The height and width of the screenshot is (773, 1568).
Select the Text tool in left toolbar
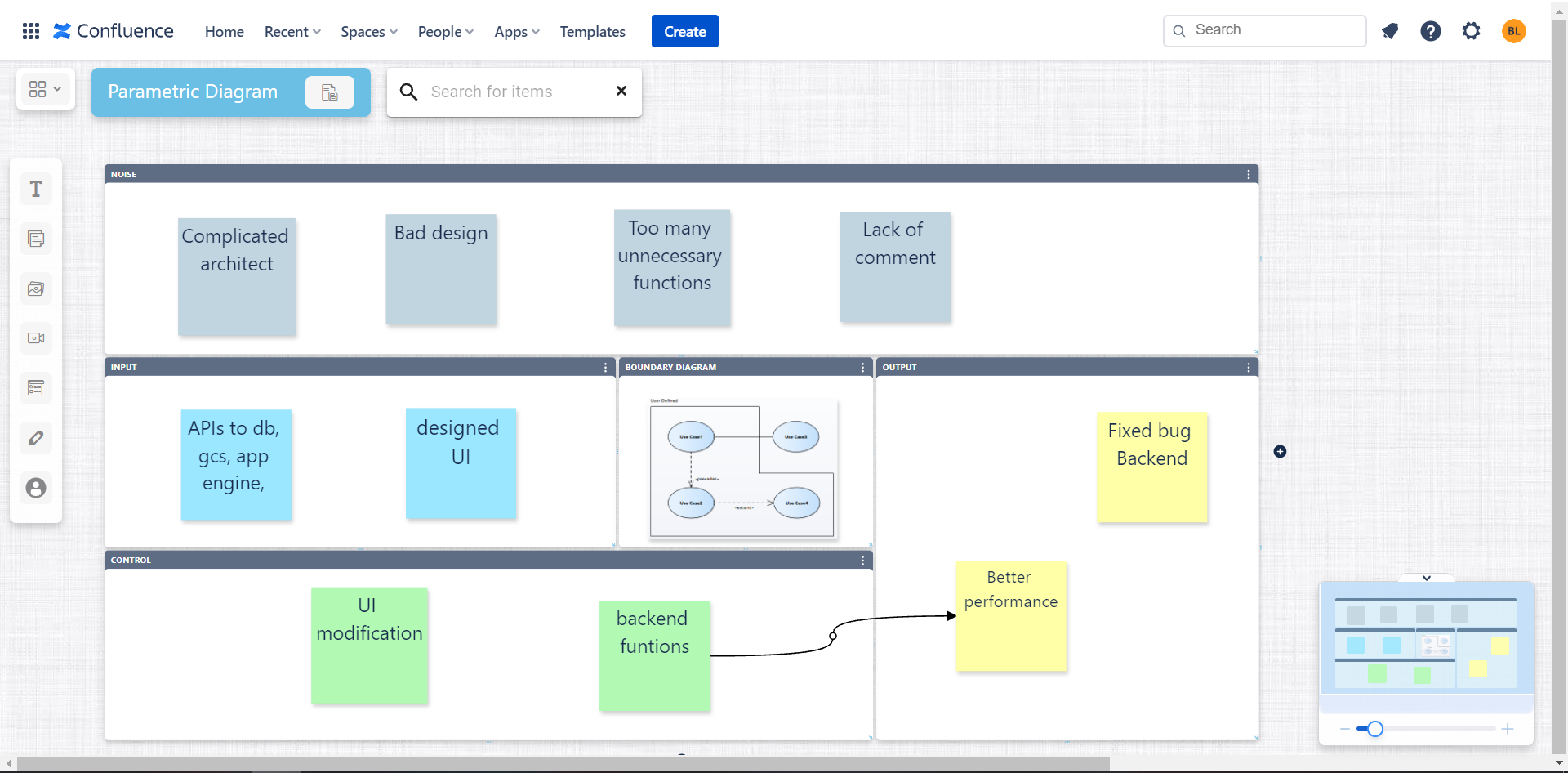pyautogui.click(x=36, y=190)
